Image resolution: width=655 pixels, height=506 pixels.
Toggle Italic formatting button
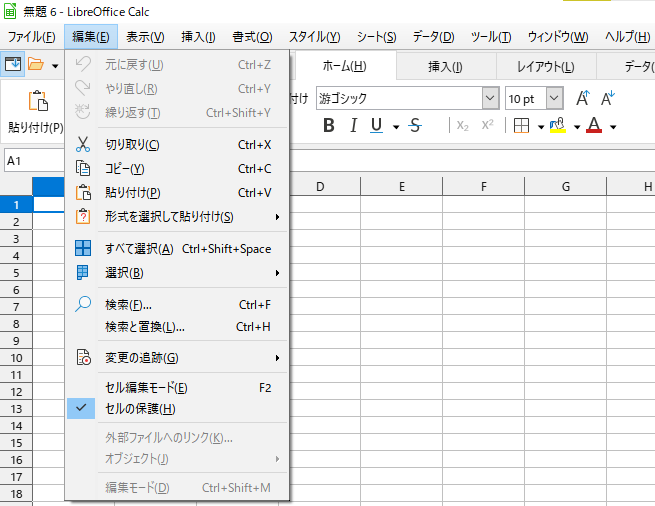(354, 125)
